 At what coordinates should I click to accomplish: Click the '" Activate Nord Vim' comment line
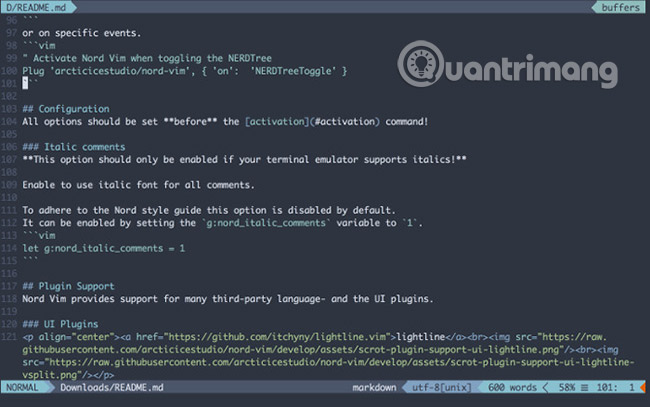point(147,58)
